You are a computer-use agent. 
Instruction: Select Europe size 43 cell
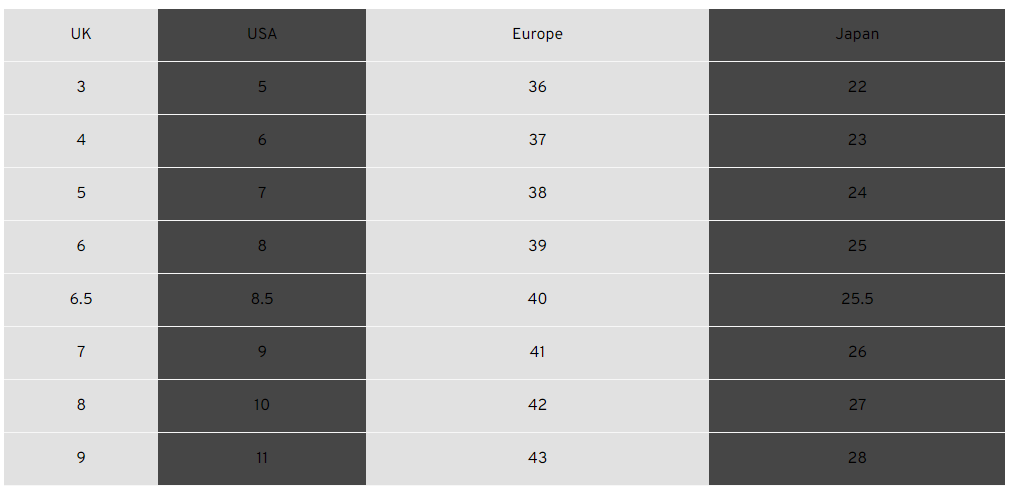537,458
